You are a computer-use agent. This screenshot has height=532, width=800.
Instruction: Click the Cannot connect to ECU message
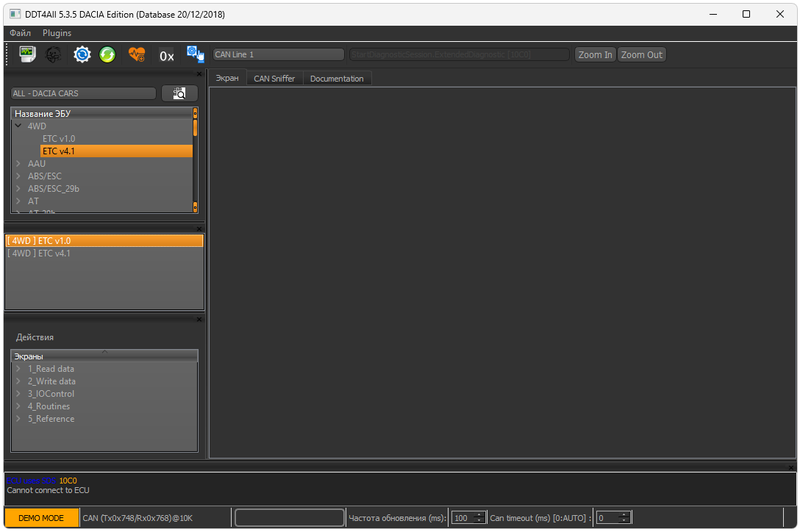coord(48,490)
